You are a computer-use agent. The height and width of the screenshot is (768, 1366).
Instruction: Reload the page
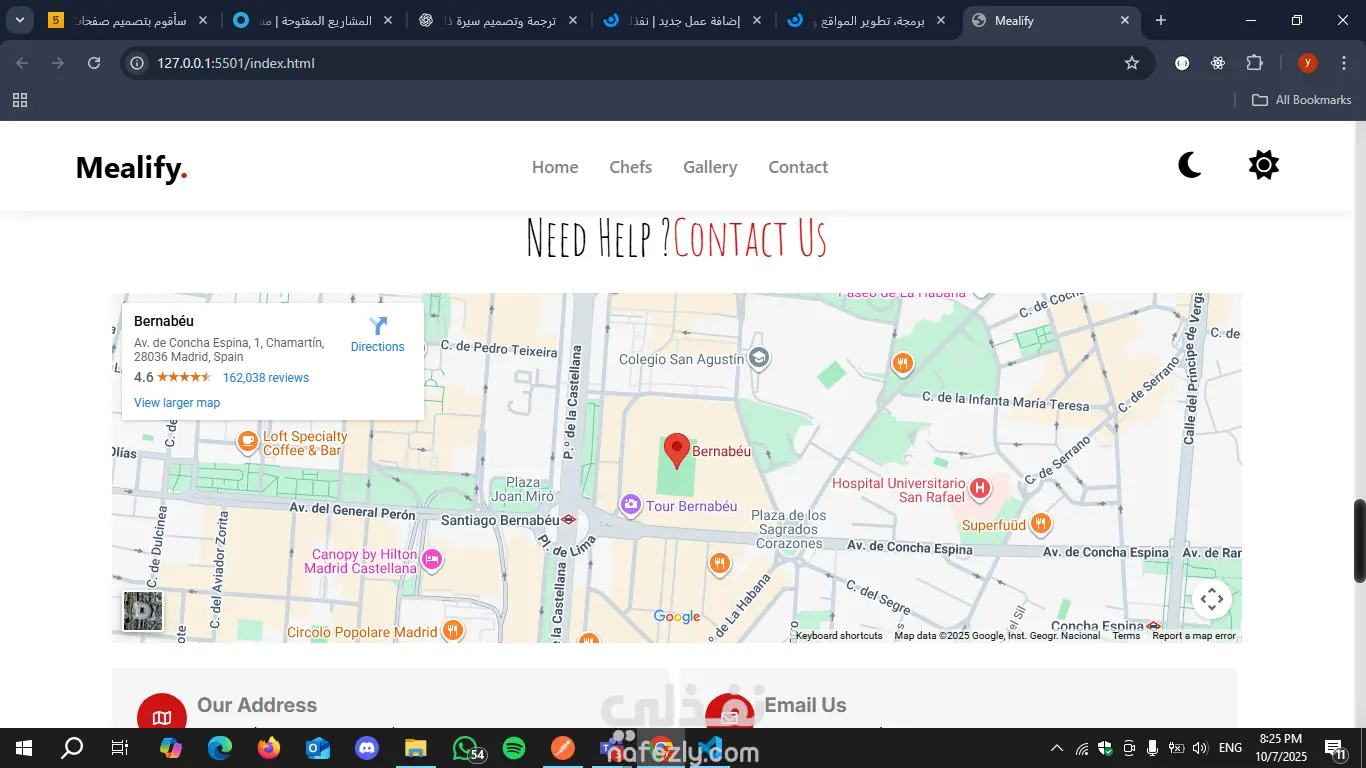coord(94,63)
